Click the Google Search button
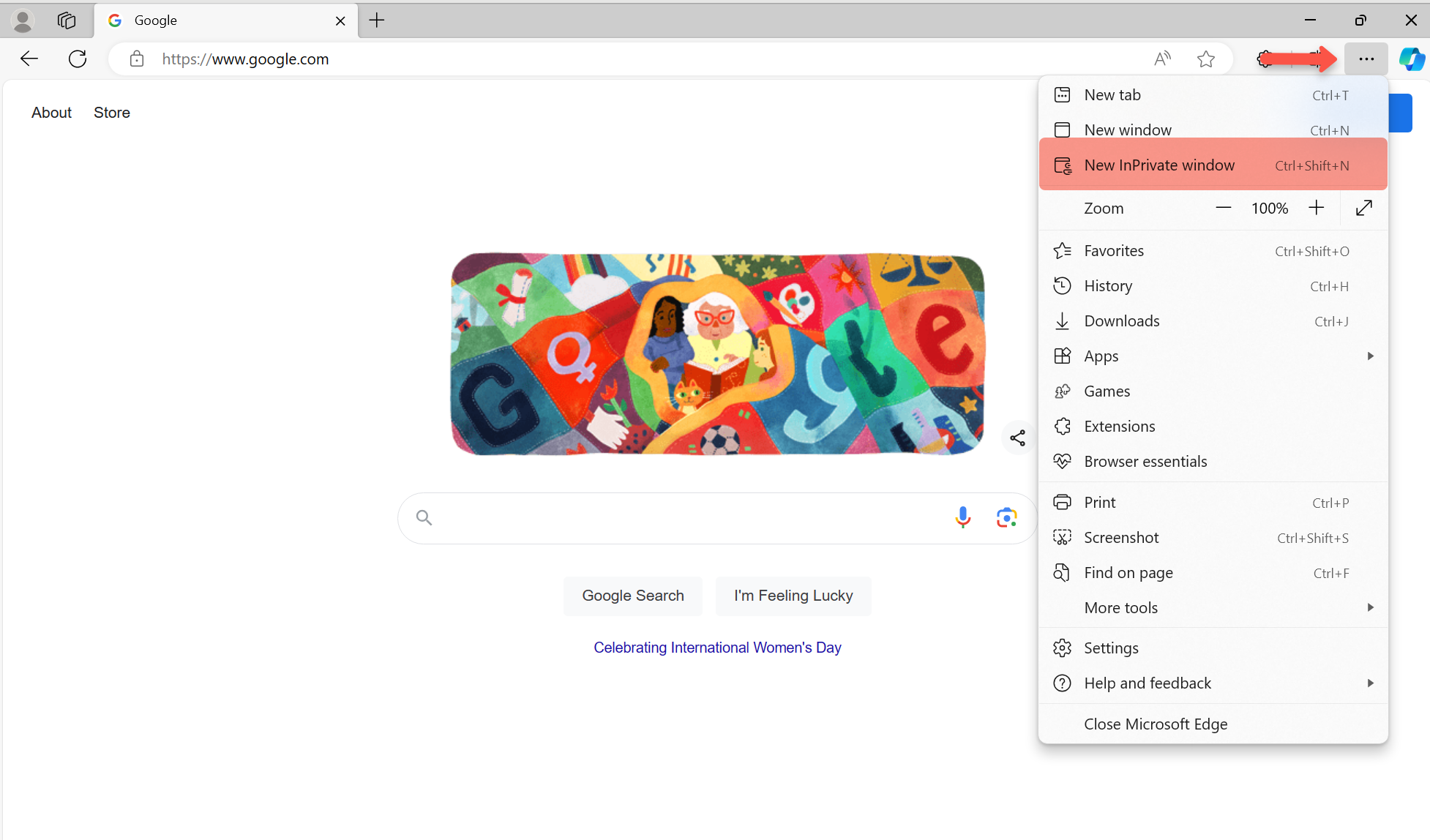1430x840 pixels. (x=633, y=596)
